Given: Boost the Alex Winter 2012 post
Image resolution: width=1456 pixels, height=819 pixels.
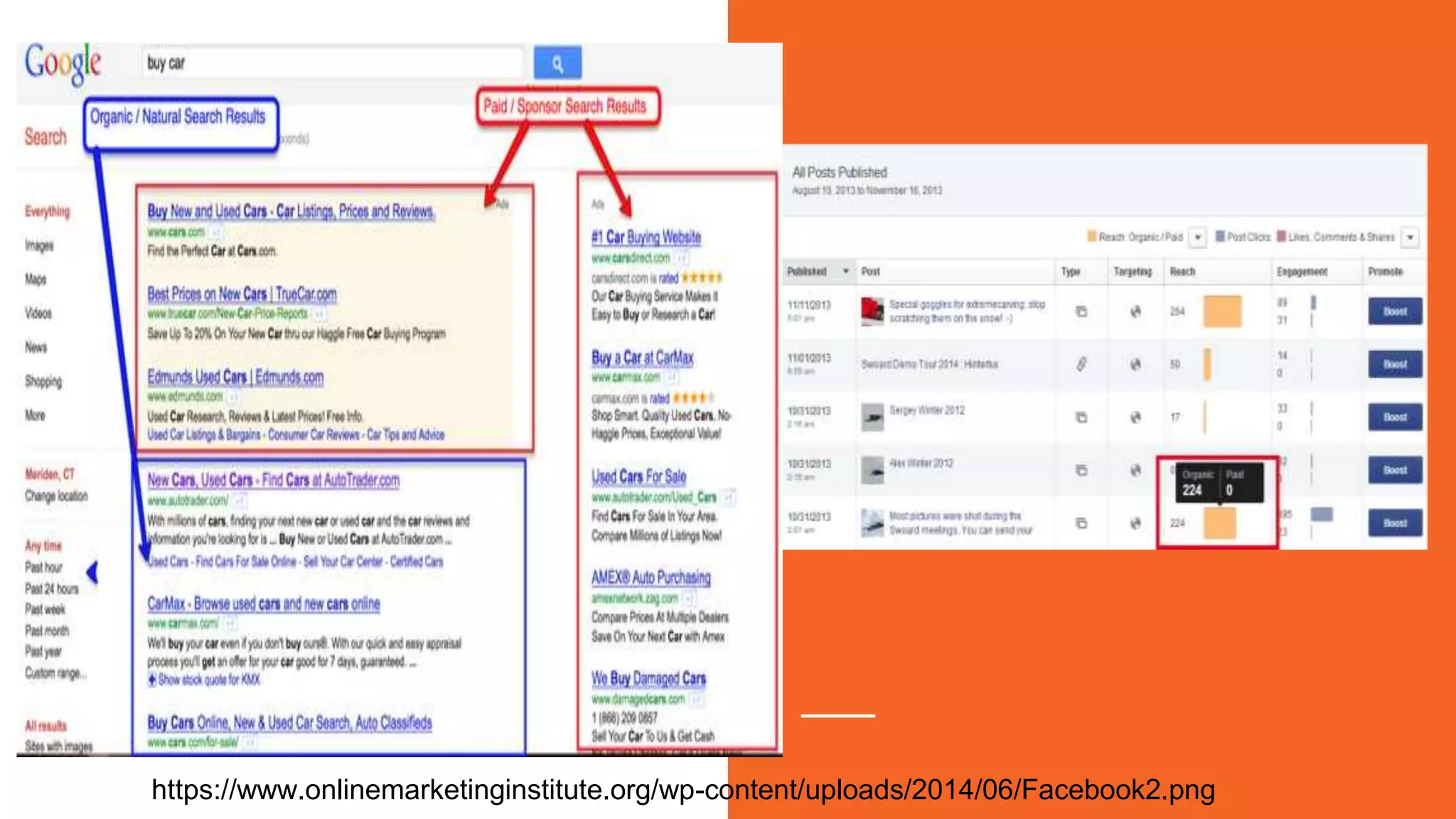Looking at the screenshot, I should click(1395, 470).
